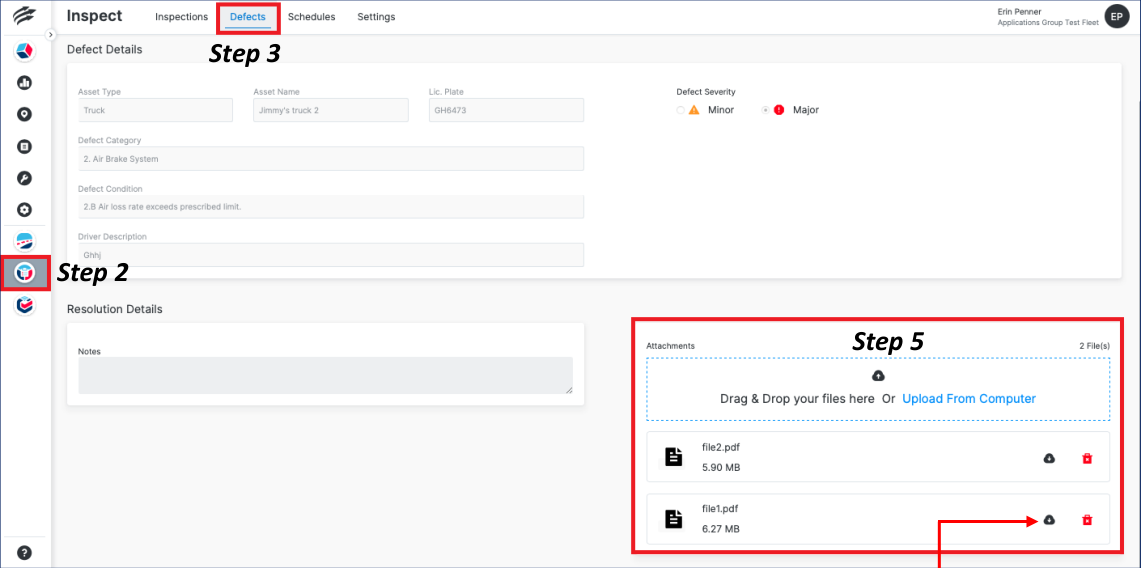The height and width of the screenshot is (568, 1141).
Task: Go to the Schedules tab
Action: coord(311,17)
